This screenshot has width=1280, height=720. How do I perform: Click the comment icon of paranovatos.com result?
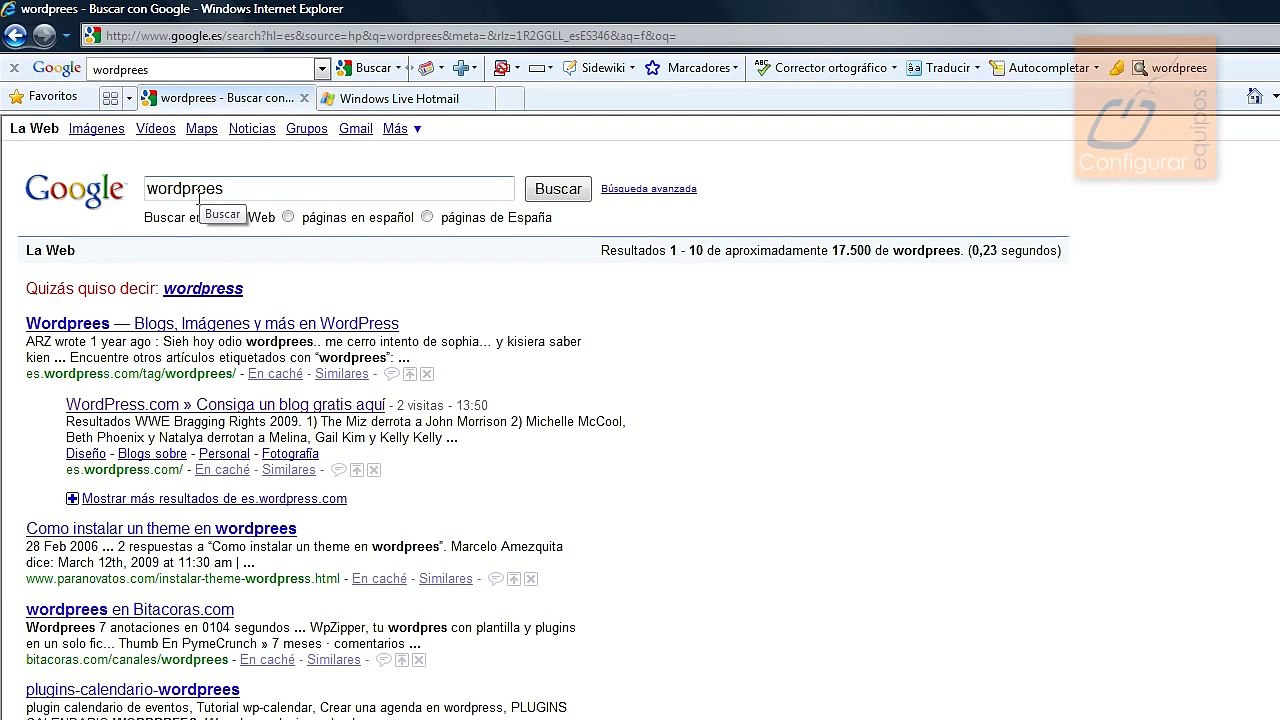pos(496,579)
